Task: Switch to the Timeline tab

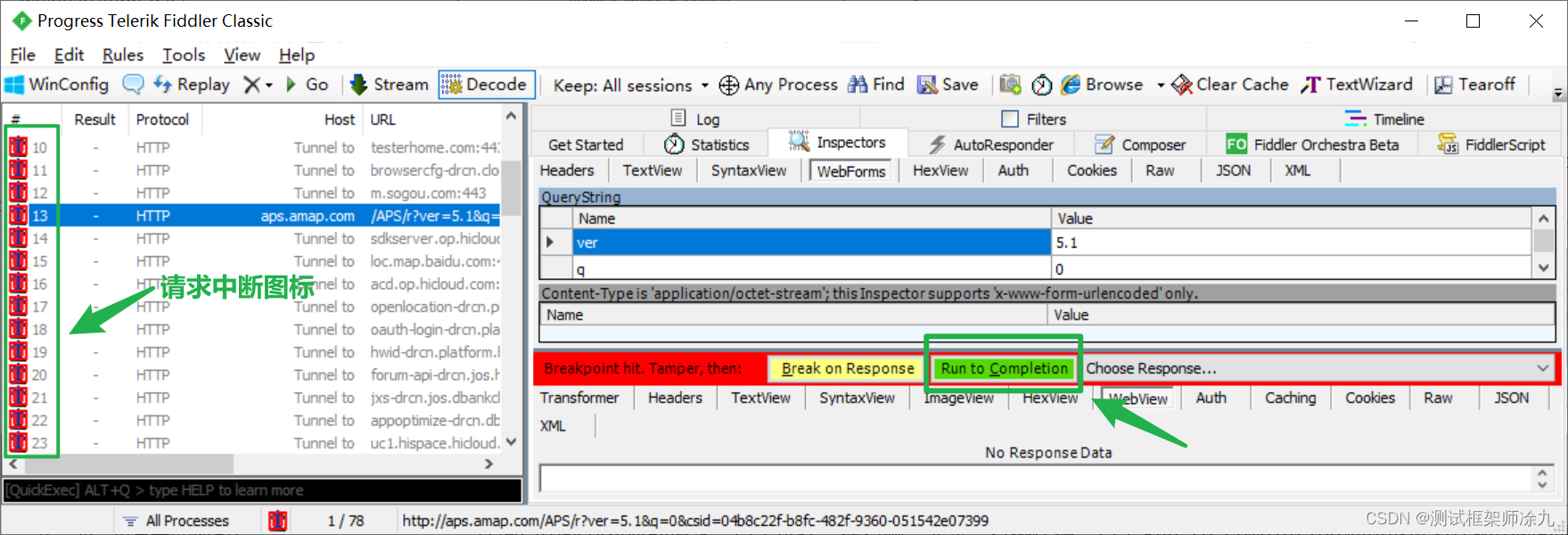Action: click(1384, 119)
